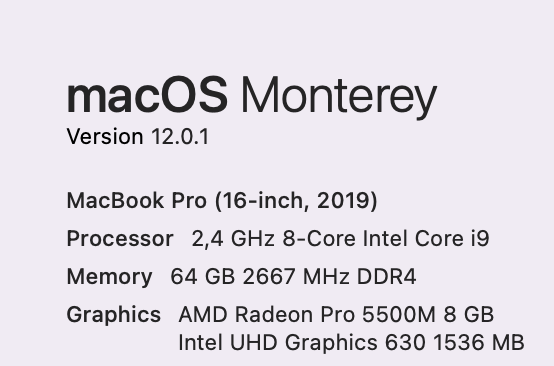Select the 2,4 GHz processor speed value
Viewport: 554px width, 366px height.
tap(233, 238)
